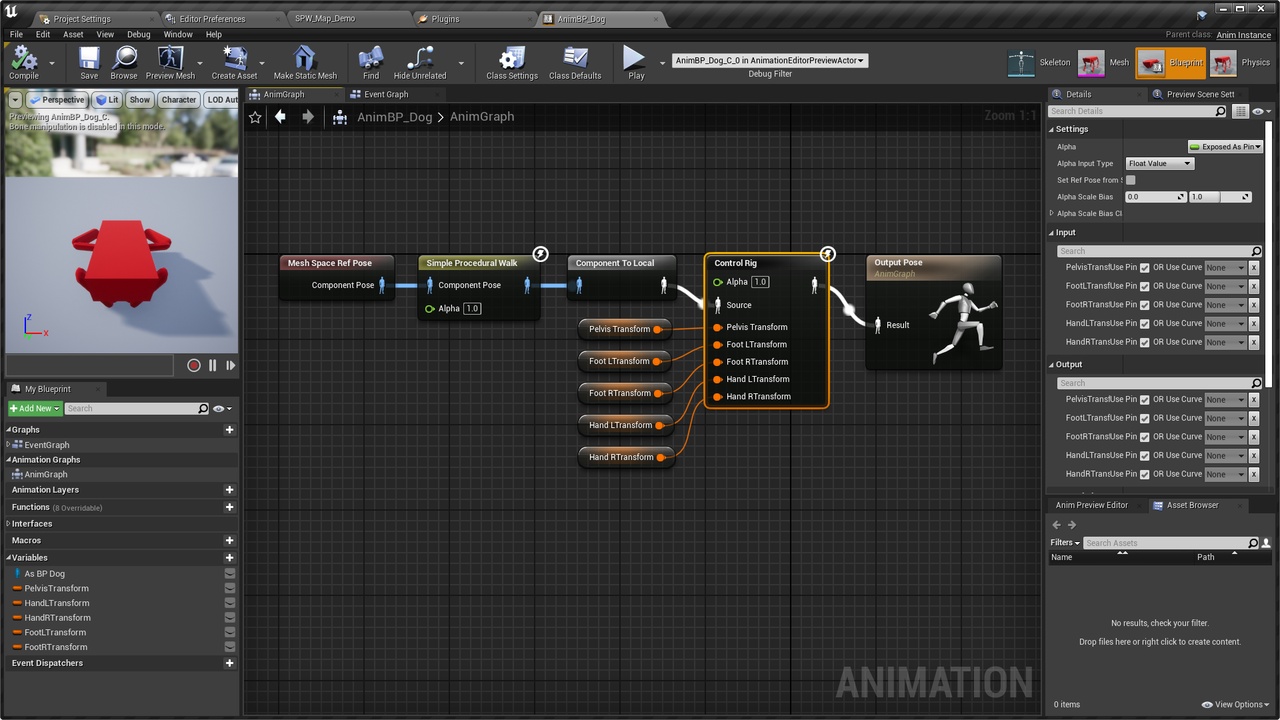Uncheck PelvisTransfUse Pin in Input section
This screenshot has height=720, width=1280.
[x=1144, y=267]
